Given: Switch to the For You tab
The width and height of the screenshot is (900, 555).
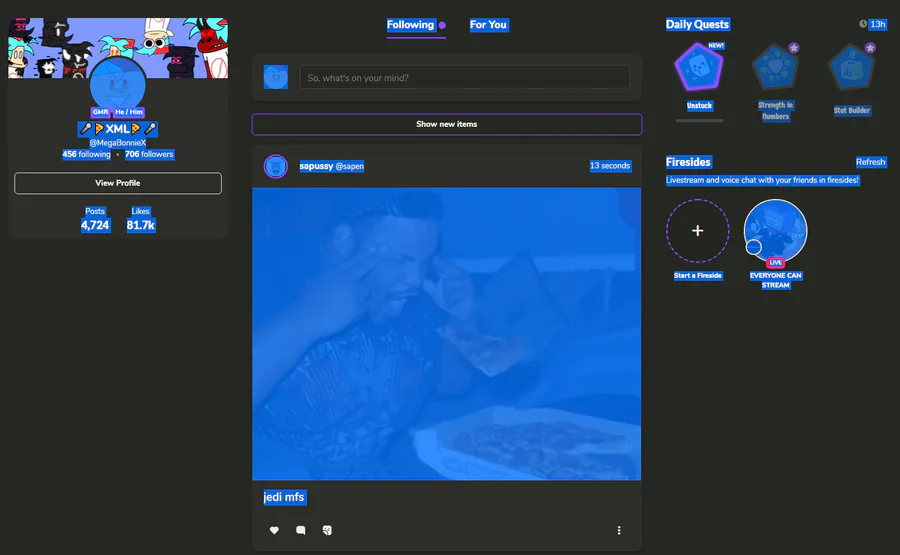Looking at the screenshot, I should (x=488, y=25).
